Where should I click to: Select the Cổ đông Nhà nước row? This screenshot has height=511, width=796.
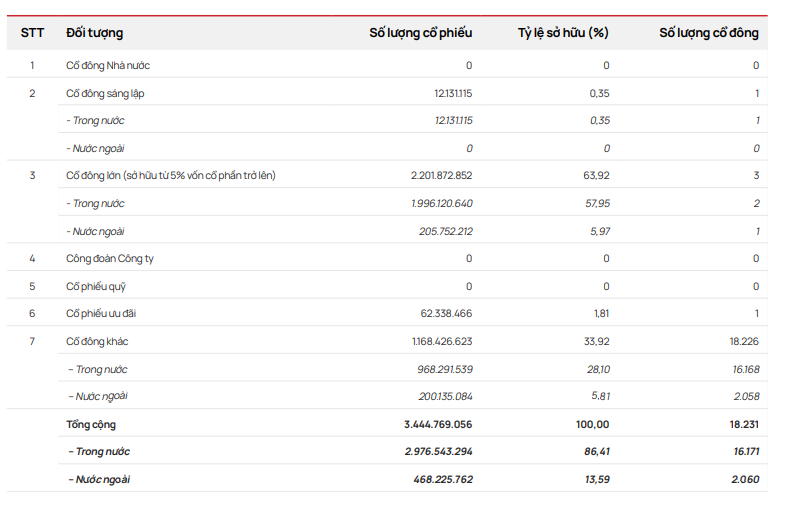[108, 66]
